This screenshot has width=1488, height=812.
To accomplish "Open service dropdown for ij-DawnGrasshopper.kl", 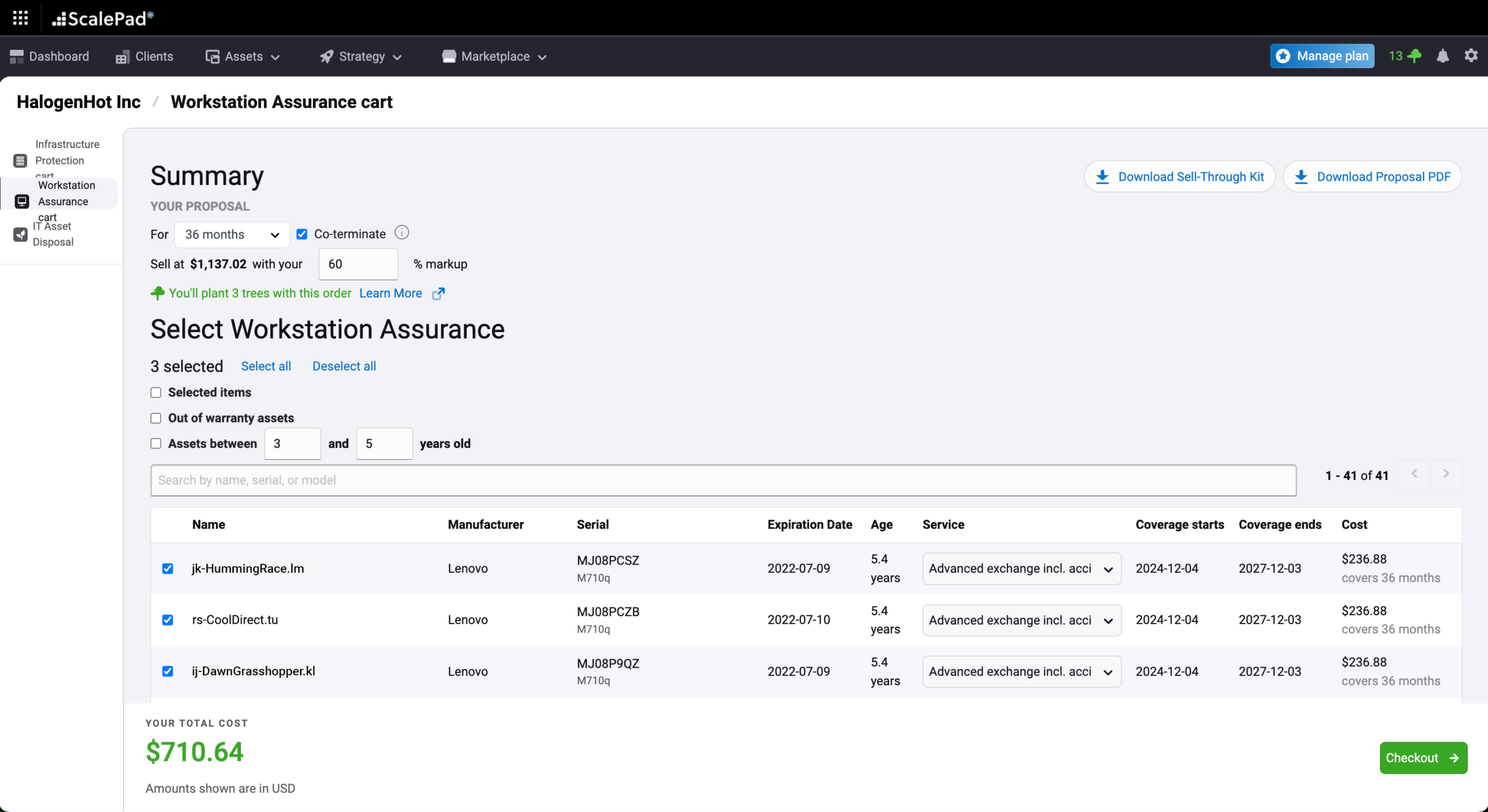I will click(1021, 671).
